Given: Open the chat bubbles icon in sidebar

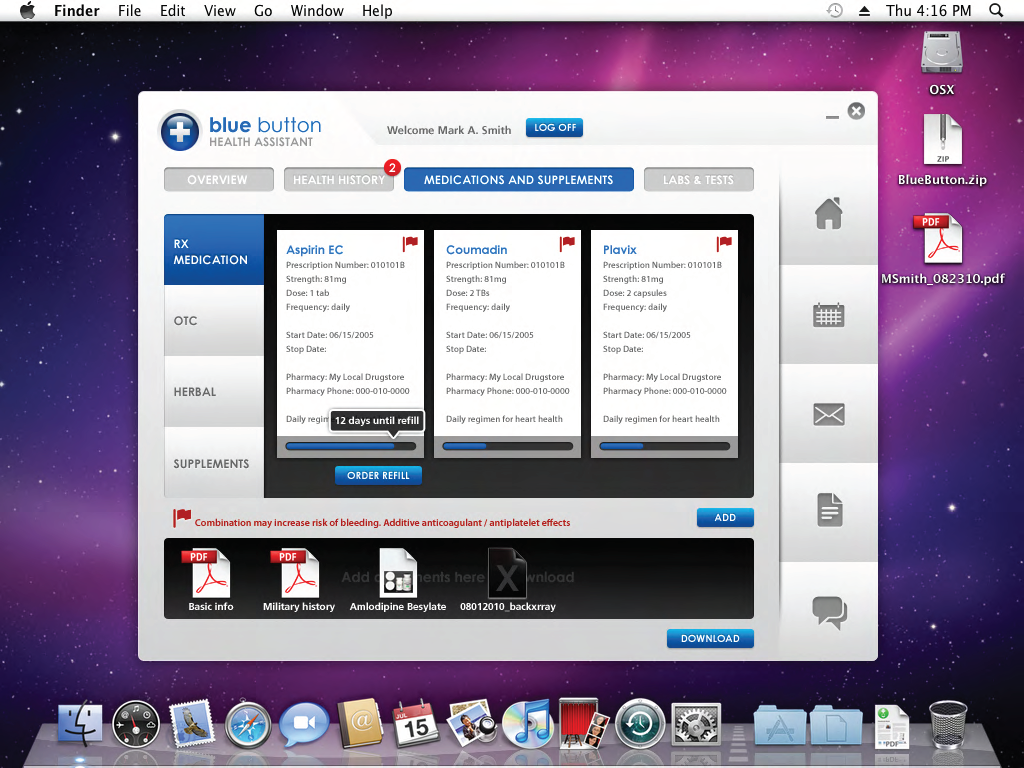Looking at the screenshot, I should (829, 613).
